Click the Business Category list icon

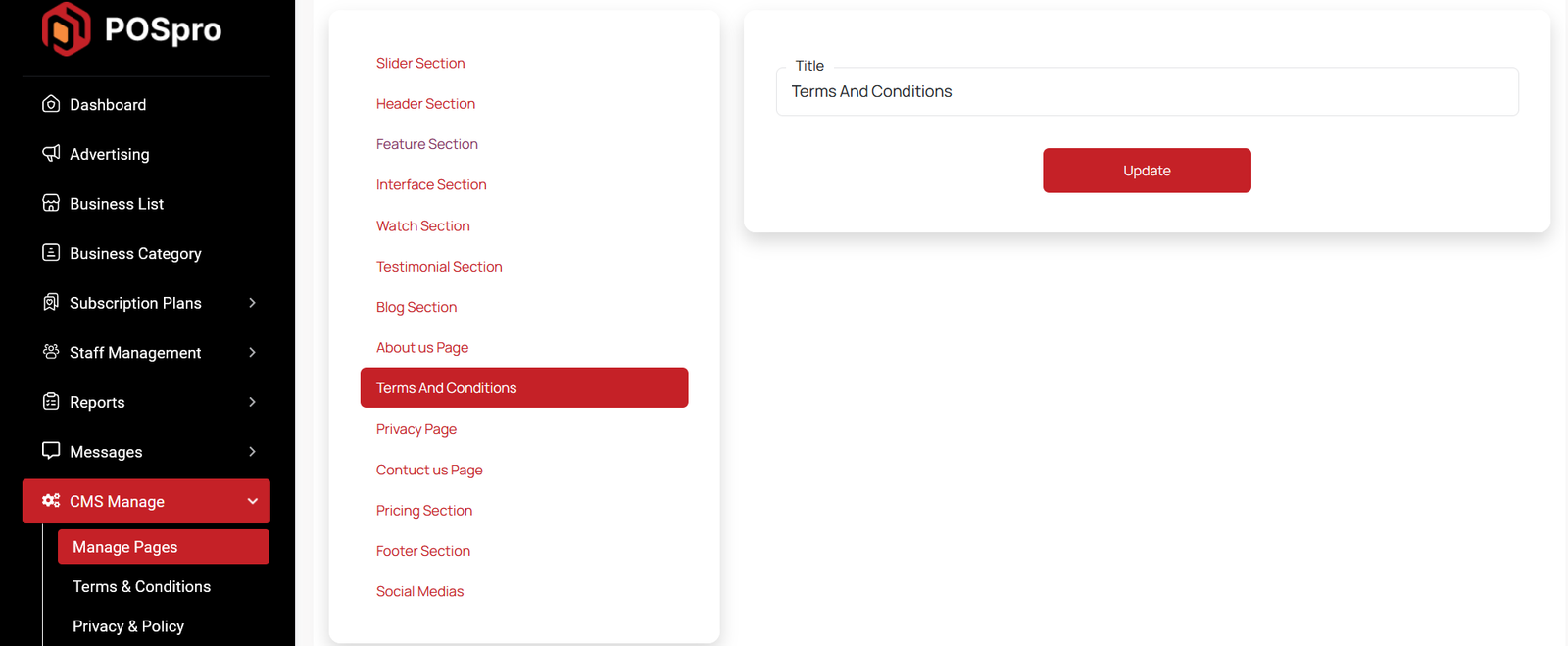pyautogui.click(x=51, y=253)
